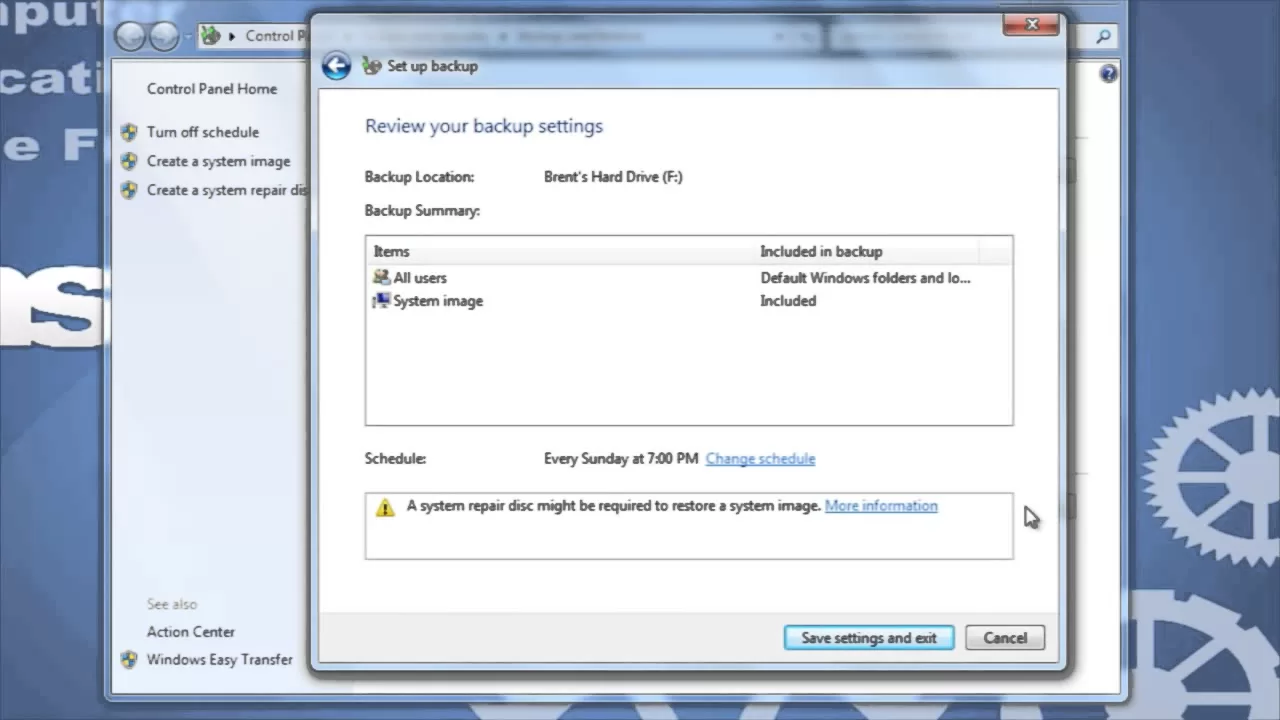Click the Included in backup column header
The image size is (1280, 720).
(x=866, y=252)
